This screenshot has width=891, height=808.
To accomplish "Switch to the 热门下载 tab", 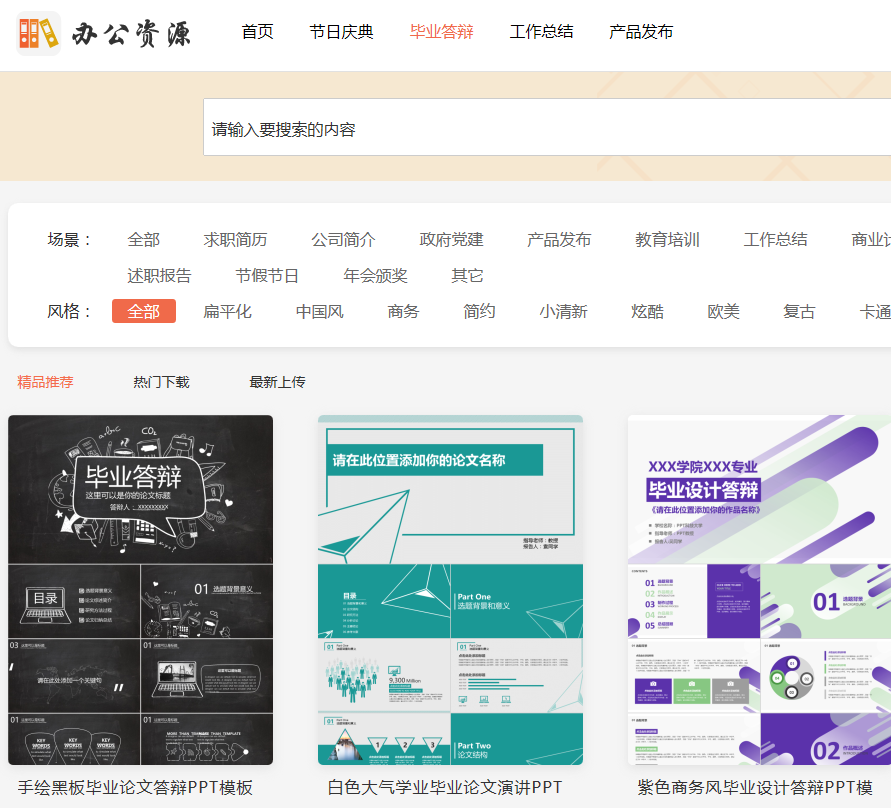I will 161,382.
